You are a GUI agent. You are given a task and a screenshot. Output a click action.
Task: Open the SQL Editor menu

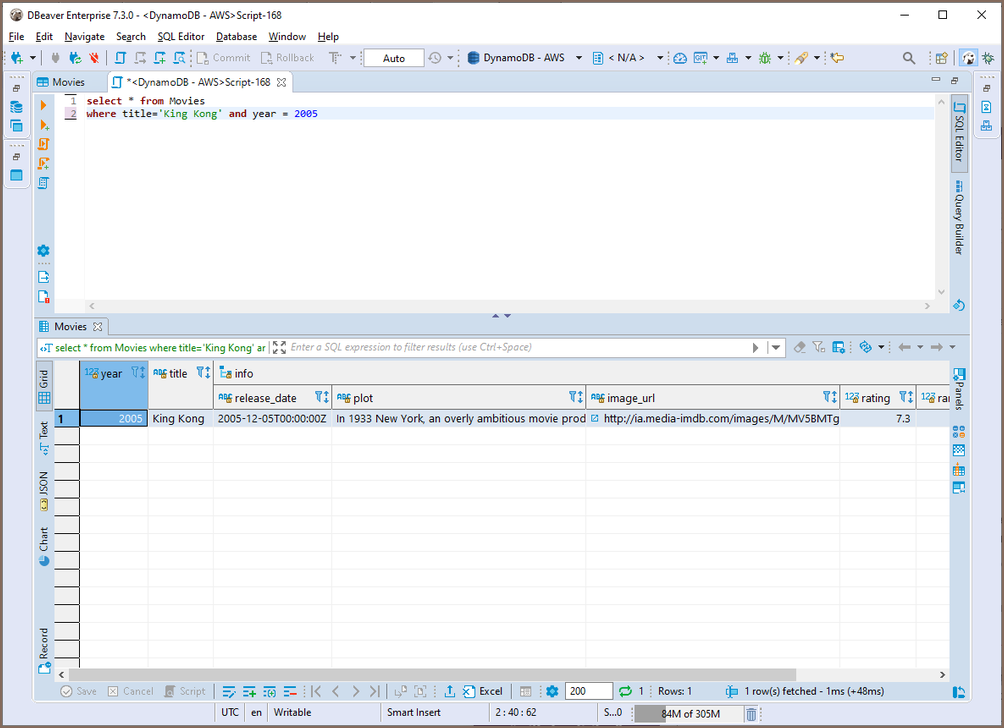coord(180,36)
